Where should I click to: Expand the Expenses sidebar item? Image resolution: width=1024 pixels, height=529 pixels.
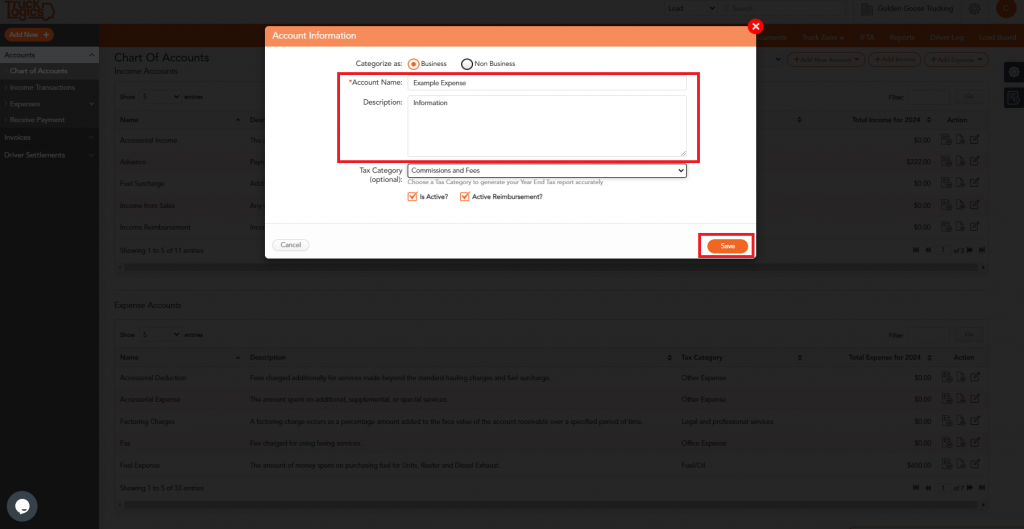tap(49, 104)
